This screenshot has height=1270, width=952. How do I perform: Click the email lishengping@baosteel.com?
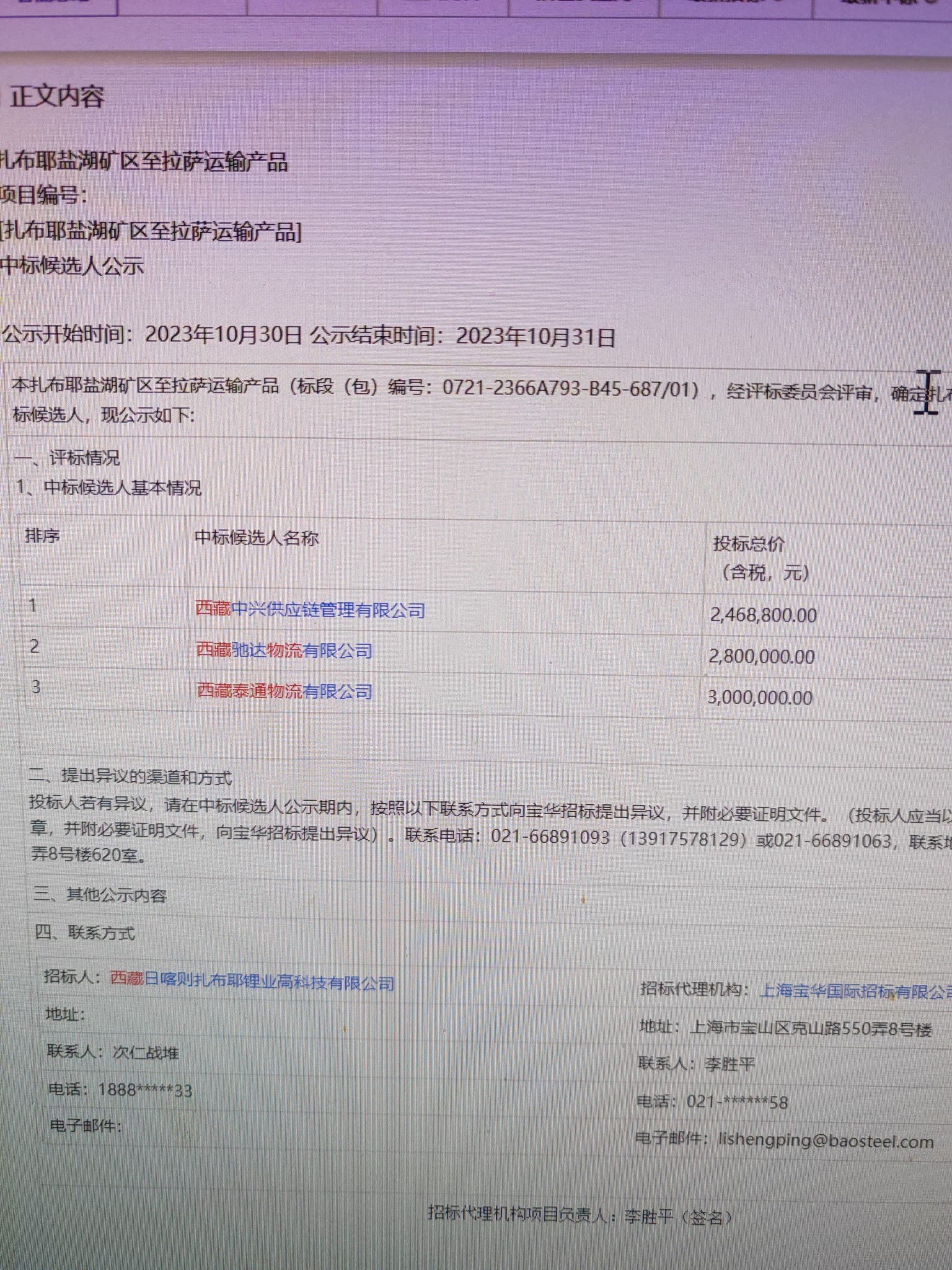pos(826,1140)
